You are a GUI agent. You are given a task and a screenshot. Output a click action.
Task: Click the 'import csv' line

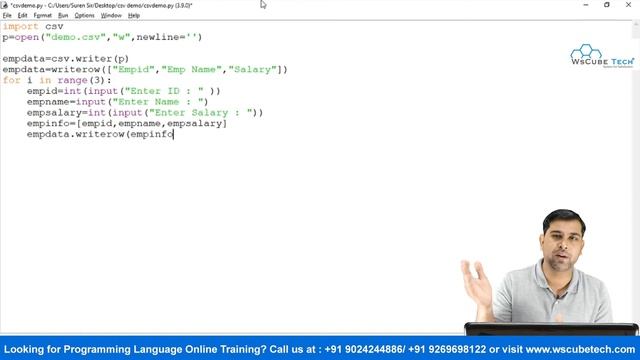[33, 27]
